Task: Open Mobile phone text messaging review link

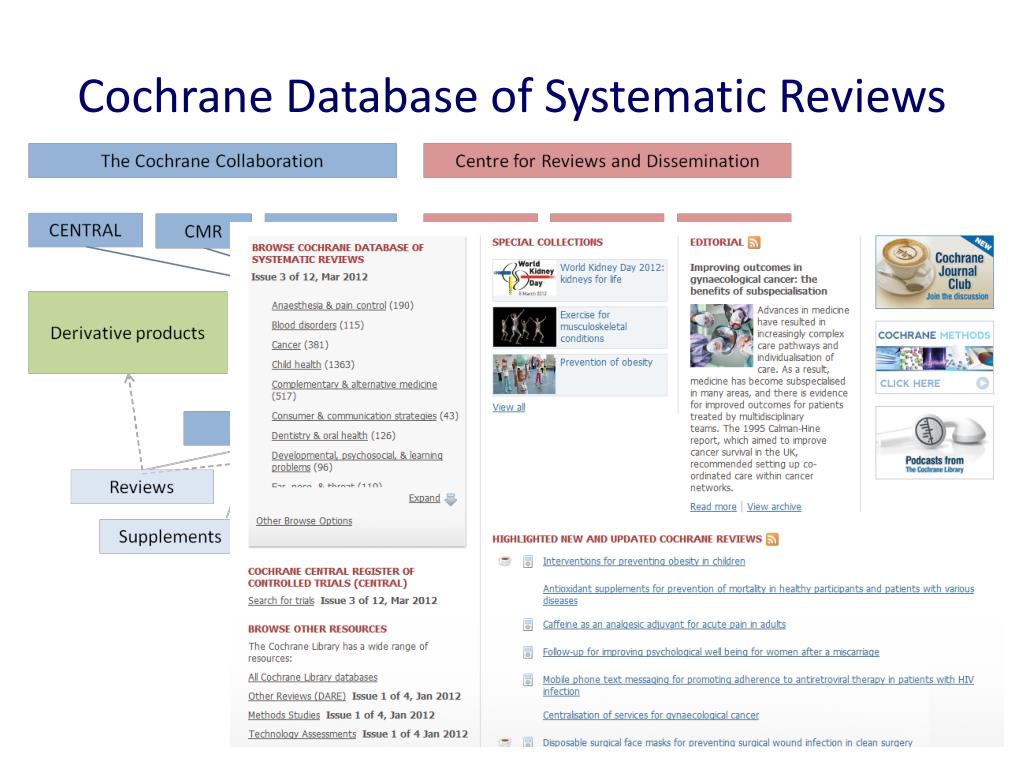Action: [758, 686]
